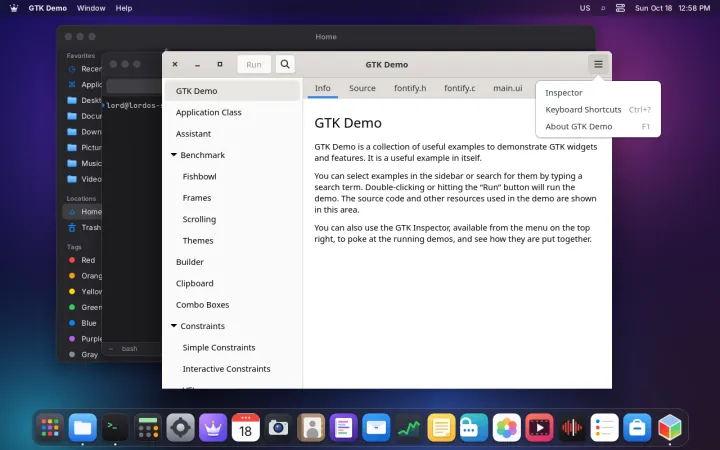This screenshot has height=450, width=720.
Task: Click the crown logo in the top menu bar
Action: pos(14,8)
